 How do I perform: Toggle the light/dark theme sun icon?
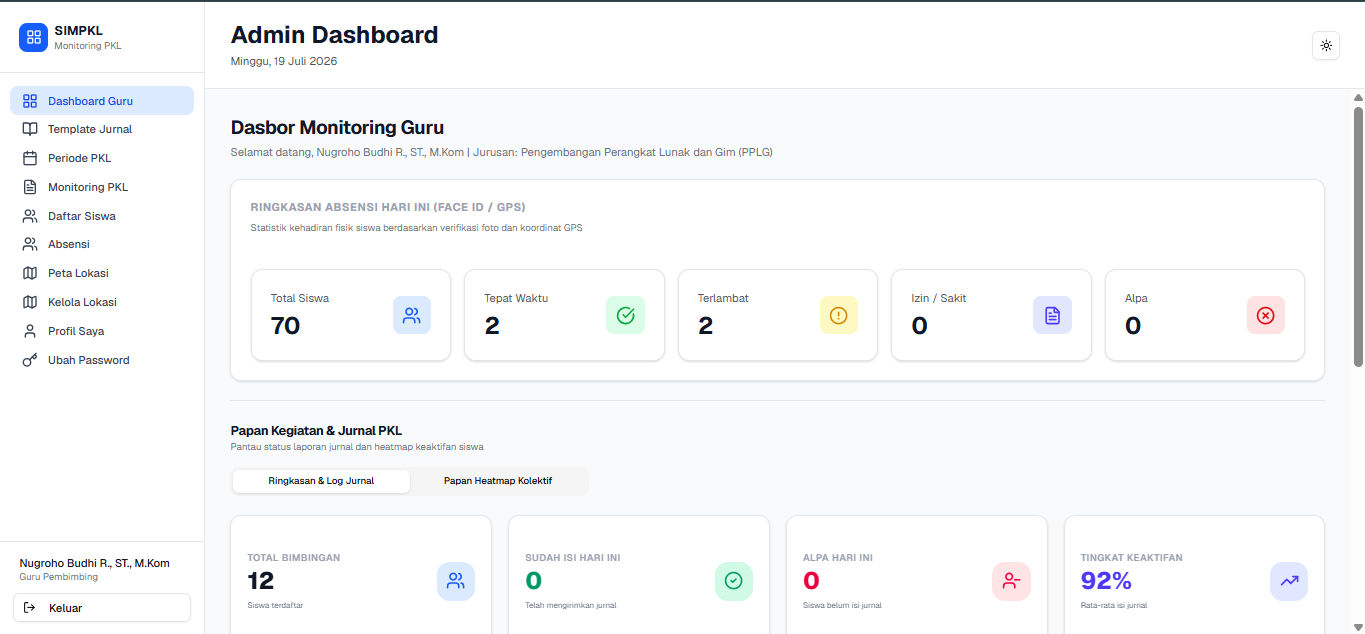(x=1326, y=46)
